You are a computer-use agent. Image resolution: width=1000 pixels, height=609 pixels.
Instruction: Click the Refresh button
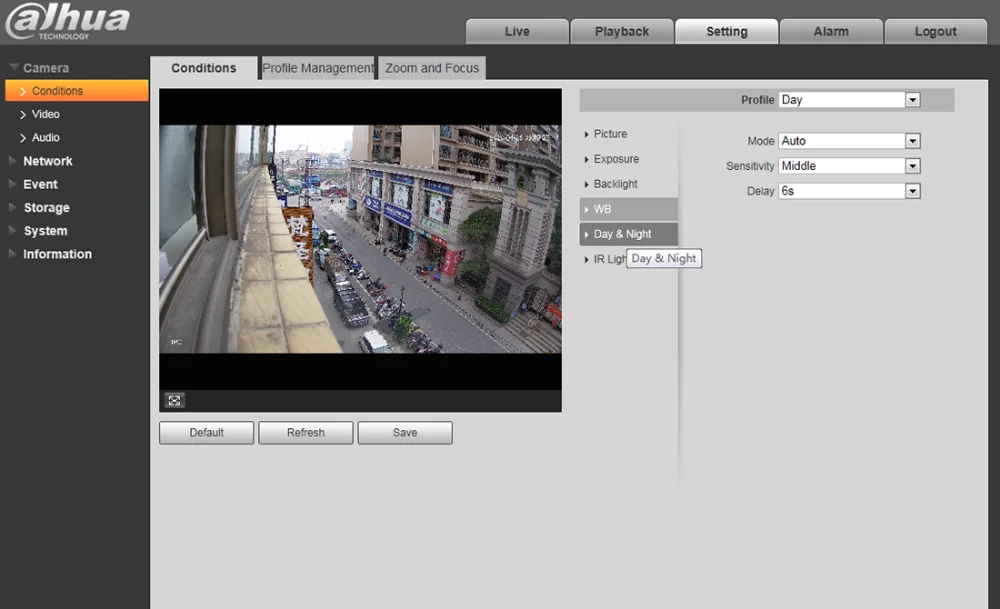tap(305, 433)
